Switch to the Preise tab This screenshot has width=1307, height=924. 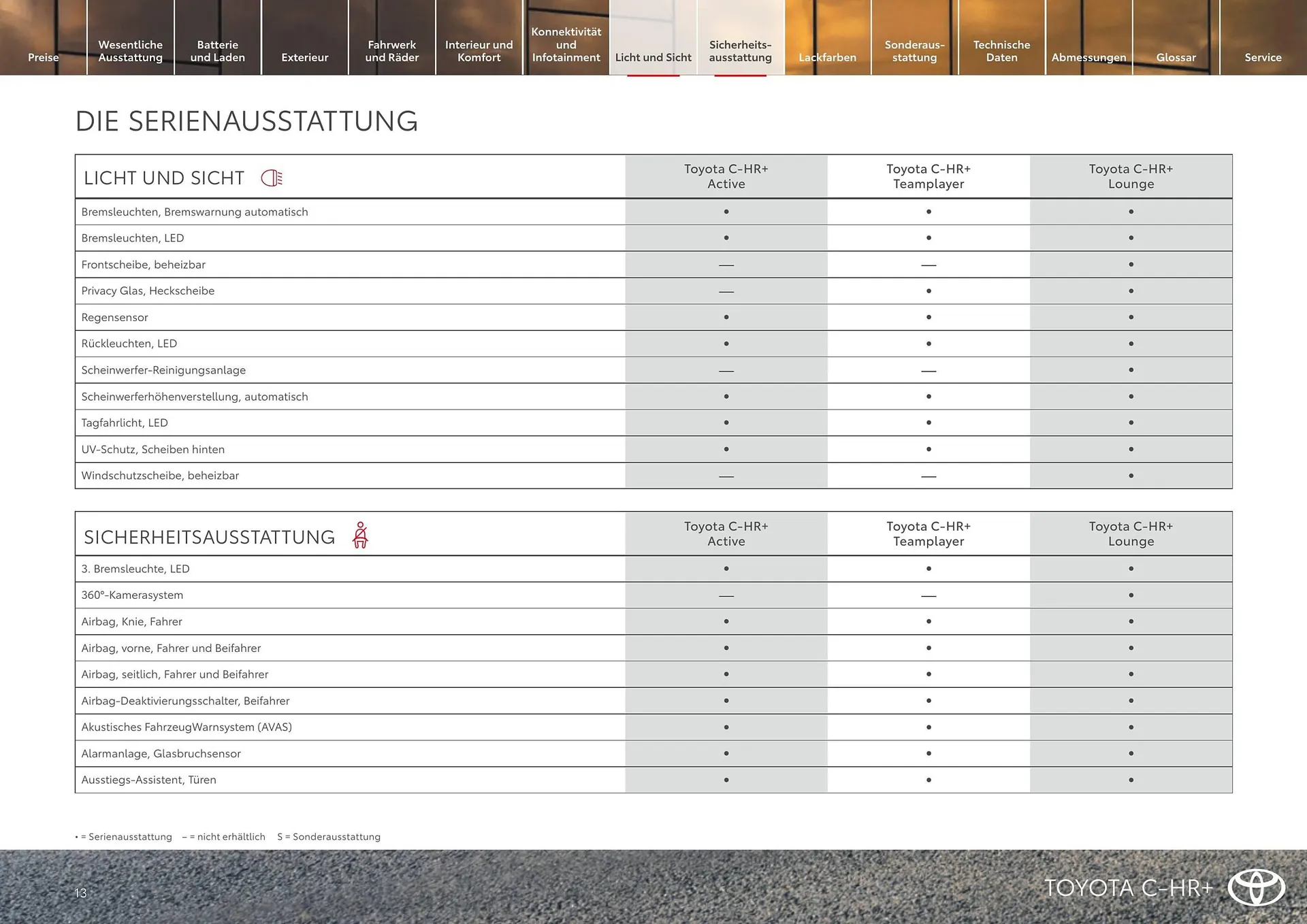pos(43,57)
